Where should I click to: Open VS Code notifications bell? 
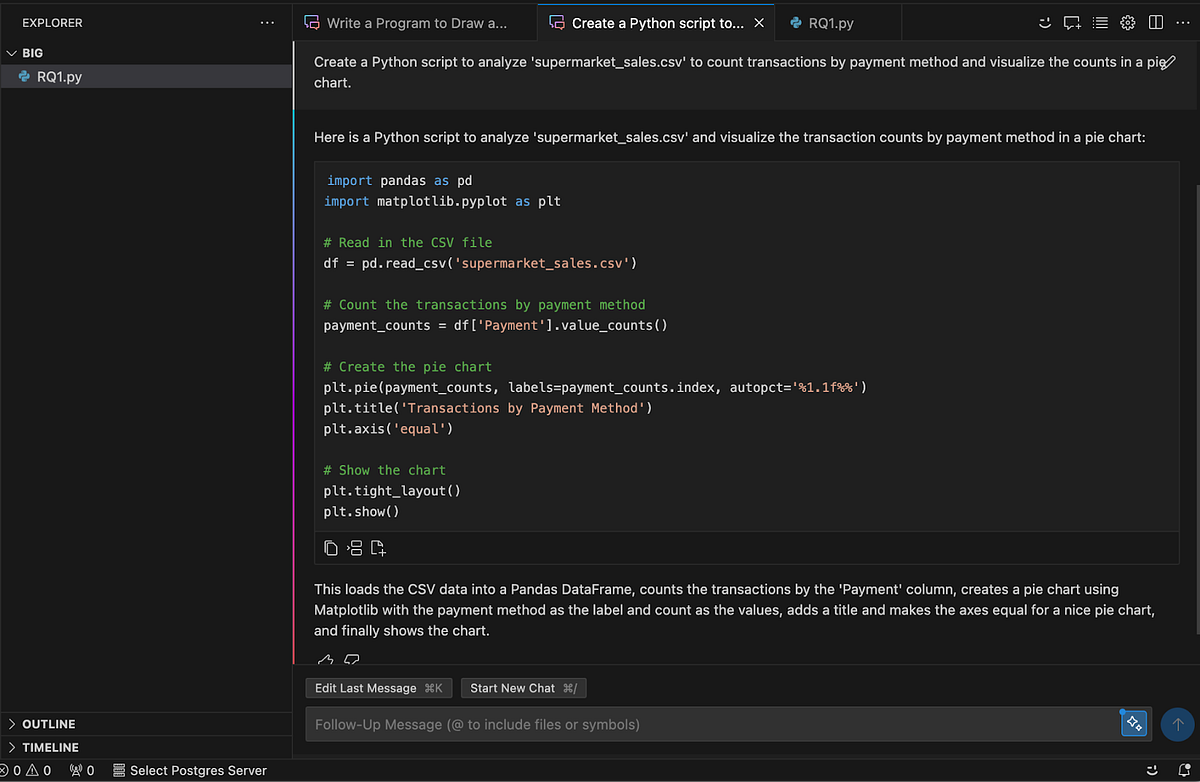pos(1186,770)
